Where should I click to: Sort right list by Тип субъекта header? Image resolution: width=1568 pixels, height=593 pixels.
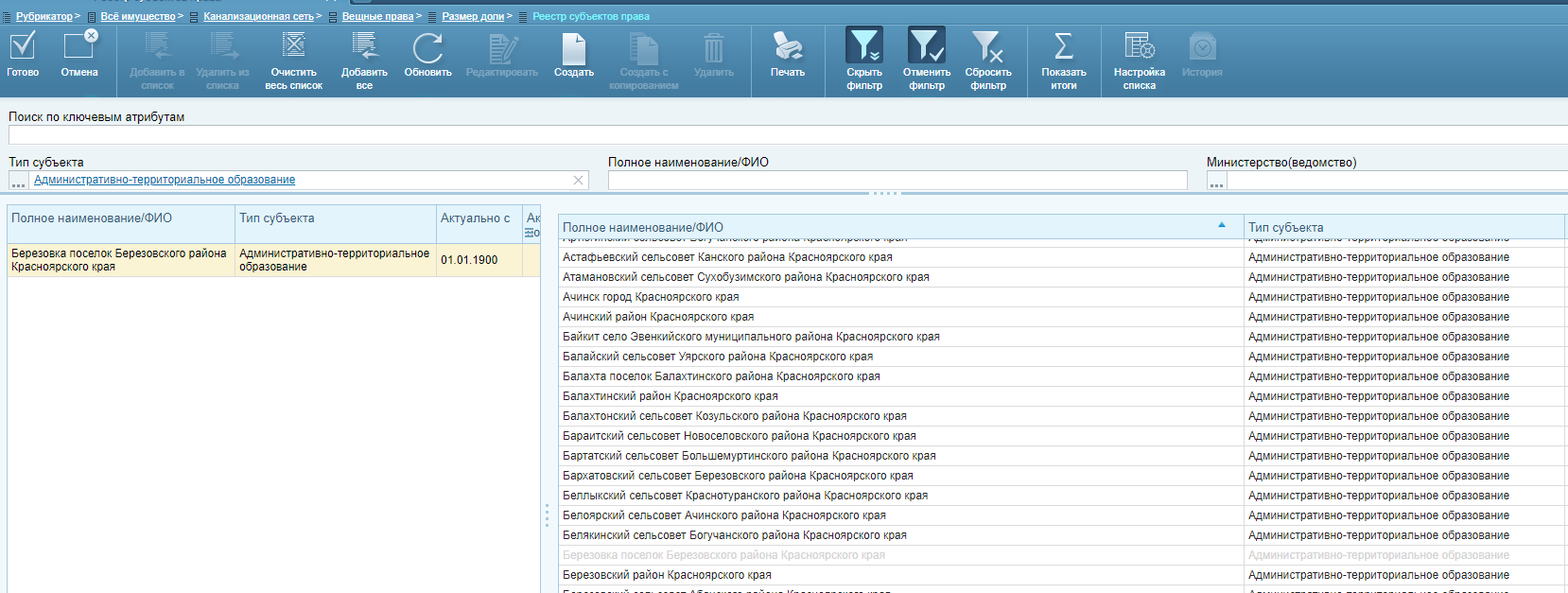[x=1404, y=227]
